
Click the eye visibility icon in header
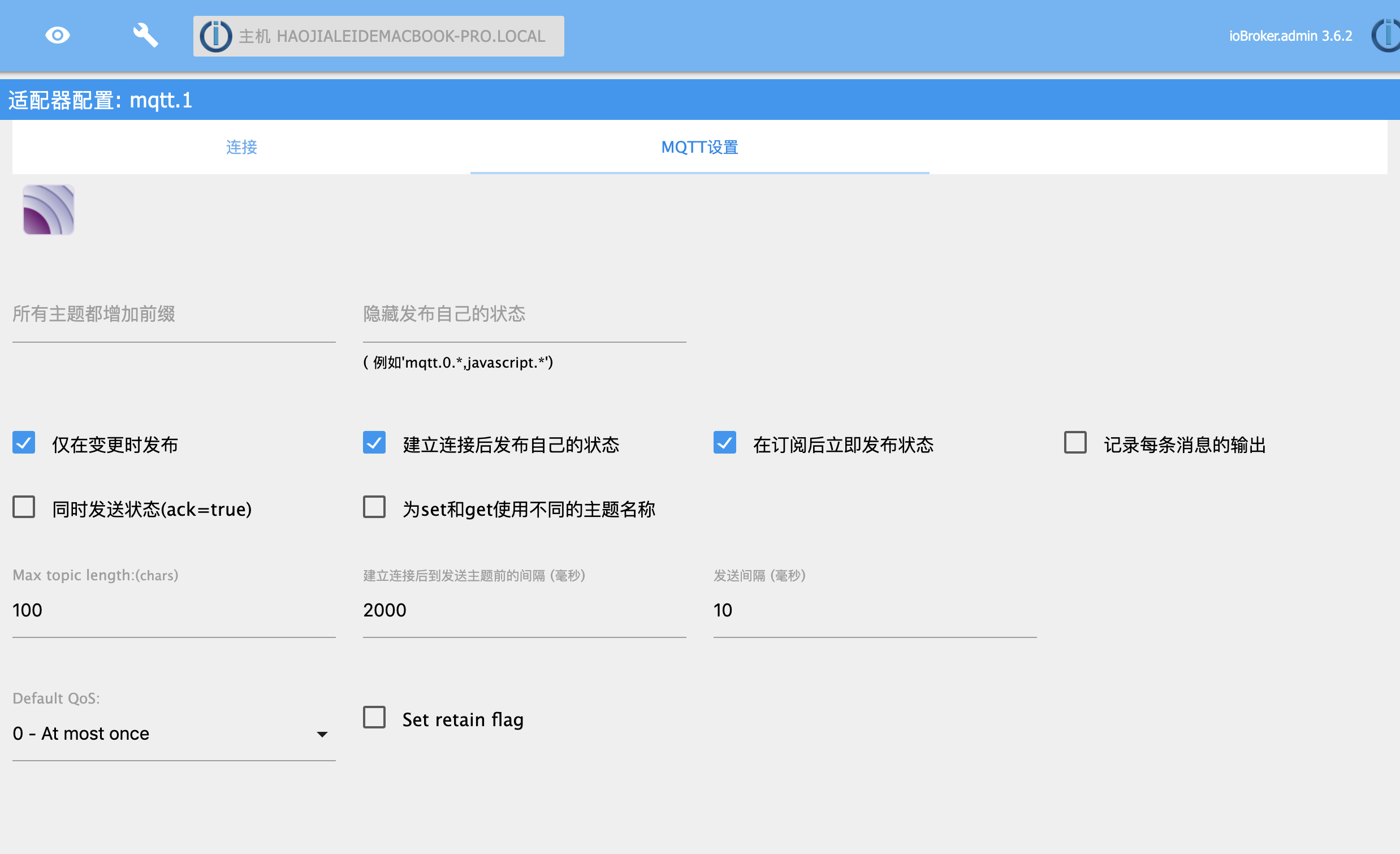pyautogui.click(x=57, y=36)
